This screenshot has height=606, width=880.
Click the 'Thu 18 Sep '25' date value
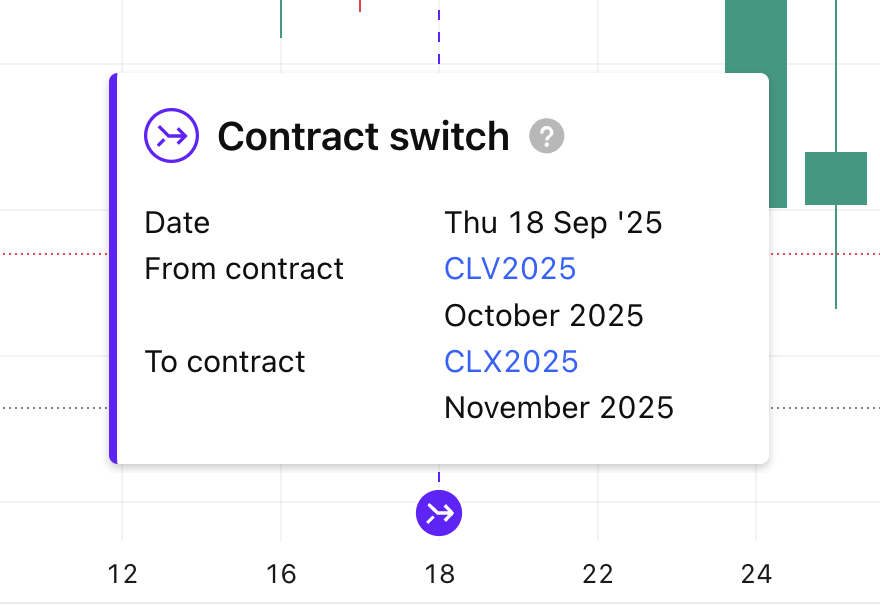553,222
